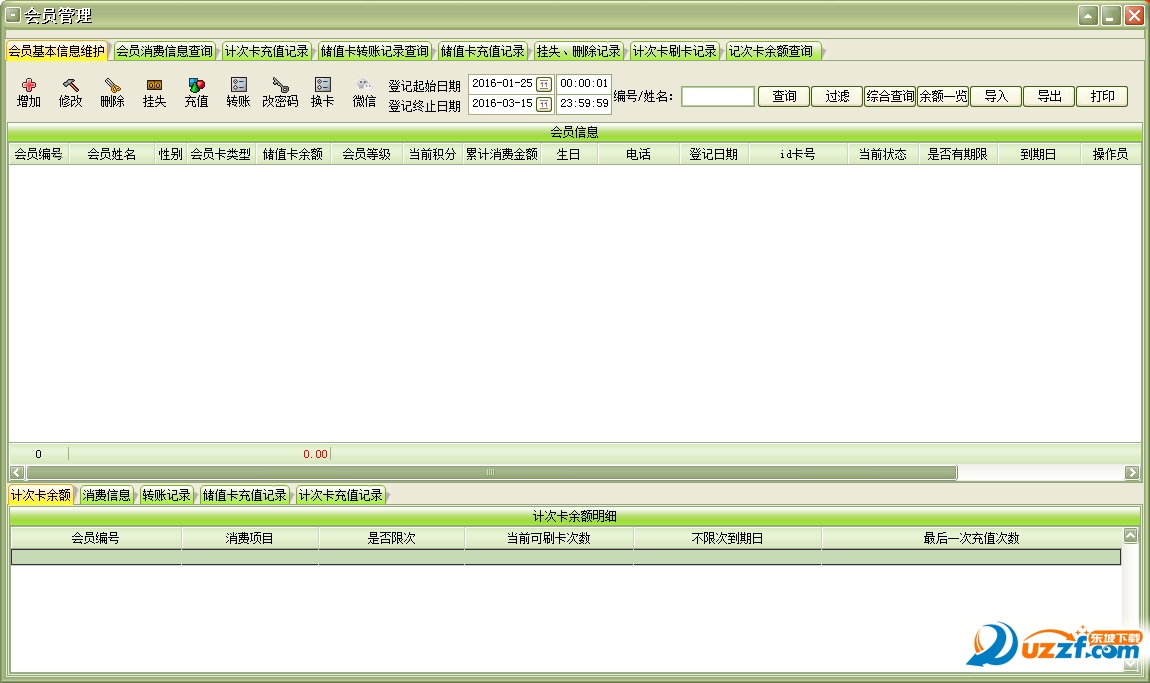Click the 导出 export button

click(1050, 96)
